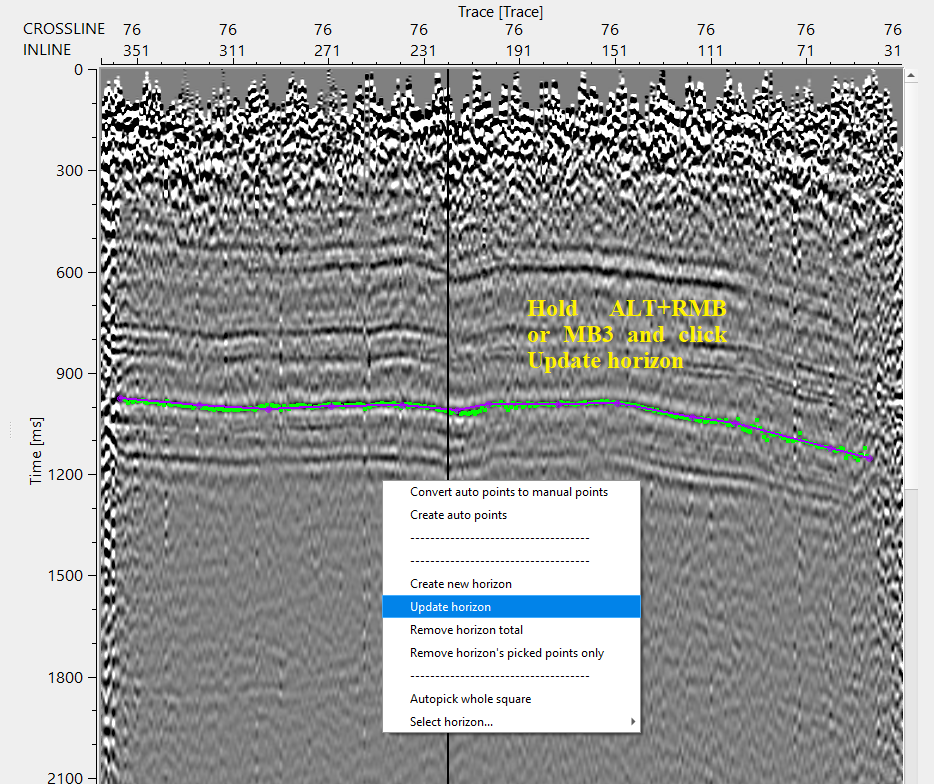Expand Select horizon submenu arrow
This screenshot has width=934, height=784.
coord(631,722)
